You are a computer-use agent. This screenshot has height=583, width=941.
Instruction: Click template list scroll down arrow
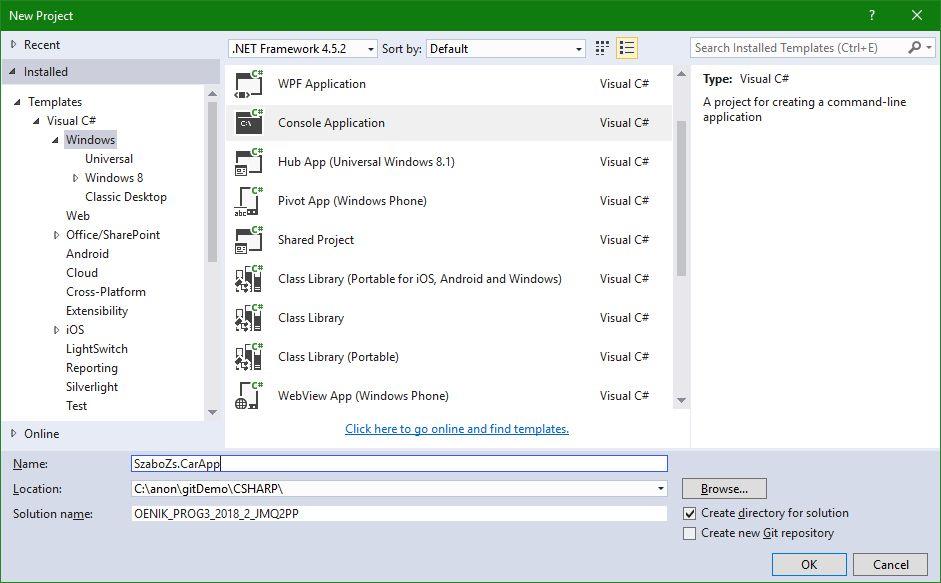tap(681, 400)
